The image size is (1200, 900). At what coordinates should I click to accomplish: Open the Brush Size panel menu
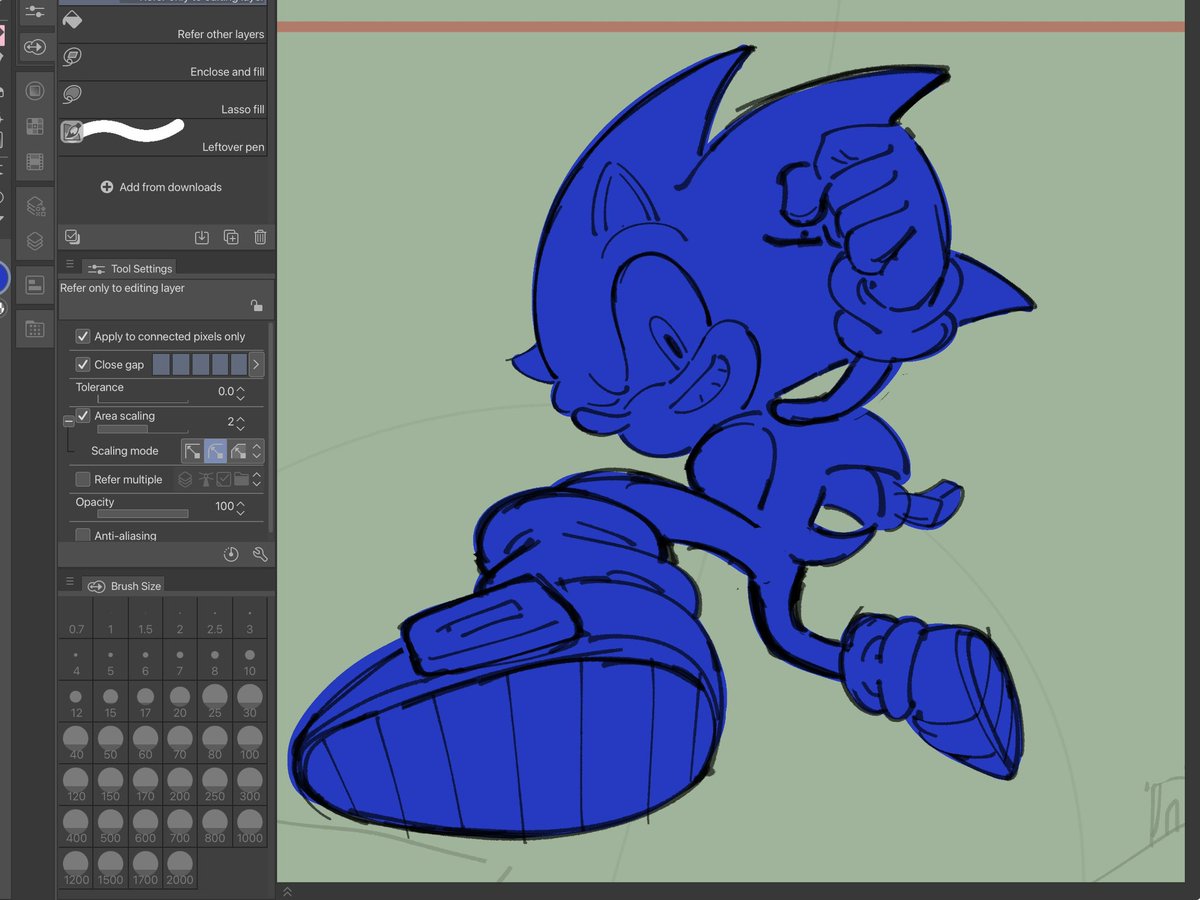70,582
